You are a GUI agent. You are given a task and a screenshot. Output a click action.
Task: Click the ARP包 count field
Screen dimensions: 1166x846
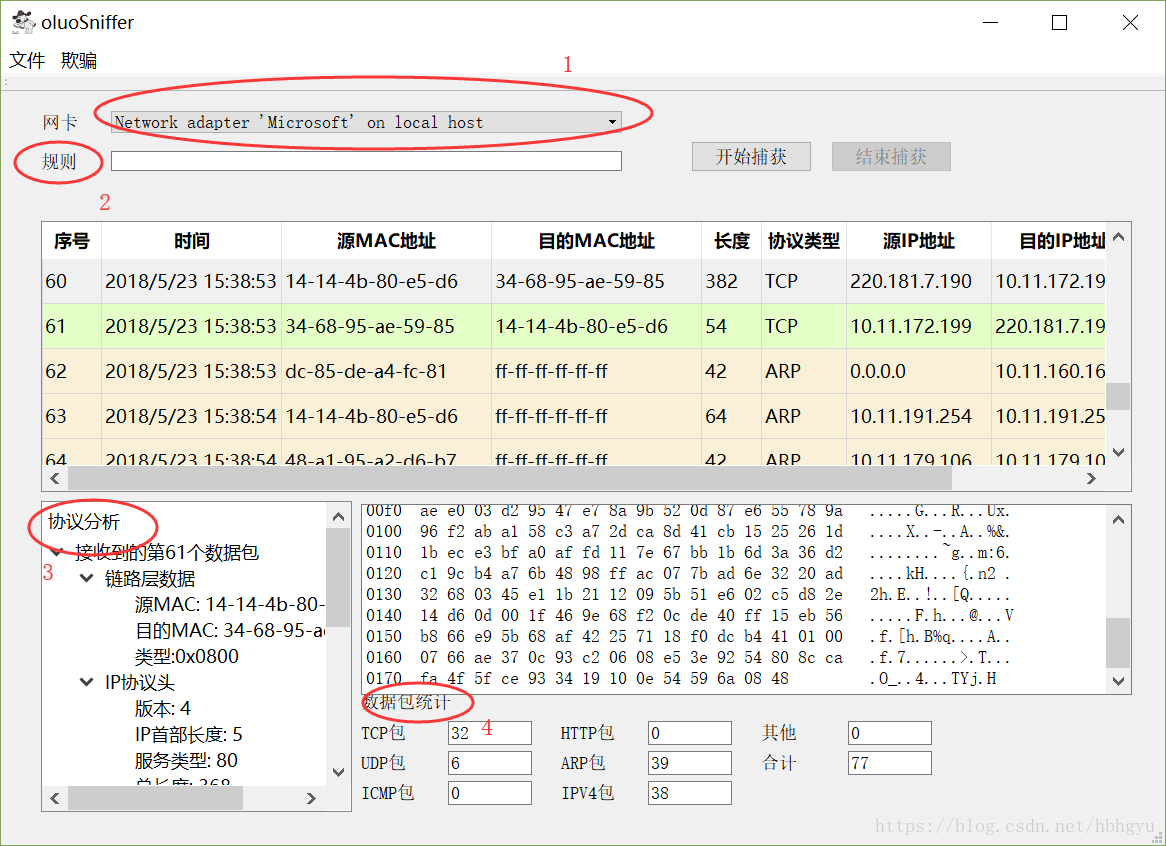point(690,763)
